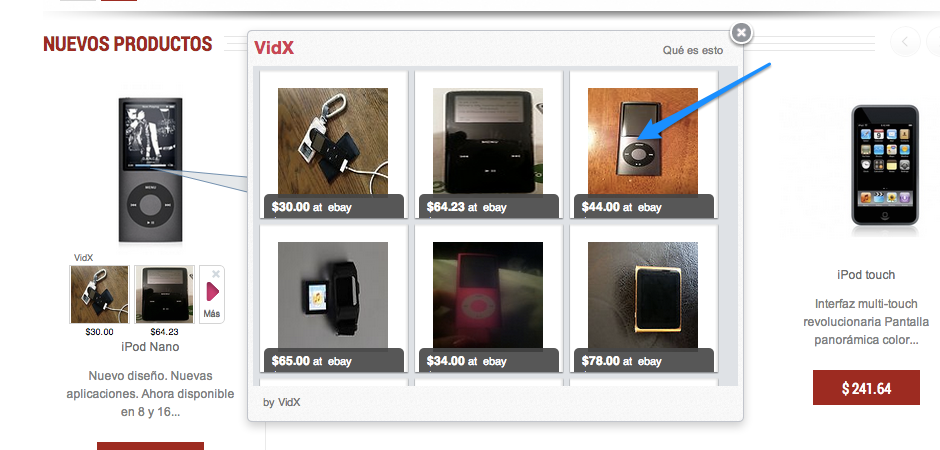The width and height of the screenshot is (940, 450).
Task: Select the $65.00 eBay iPod watchband image
Action: click(x=333, y=295)
